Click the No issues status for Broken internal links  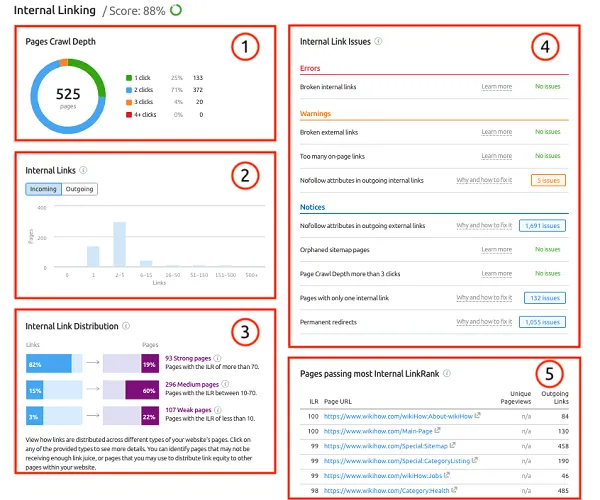[x=548, y=86]
